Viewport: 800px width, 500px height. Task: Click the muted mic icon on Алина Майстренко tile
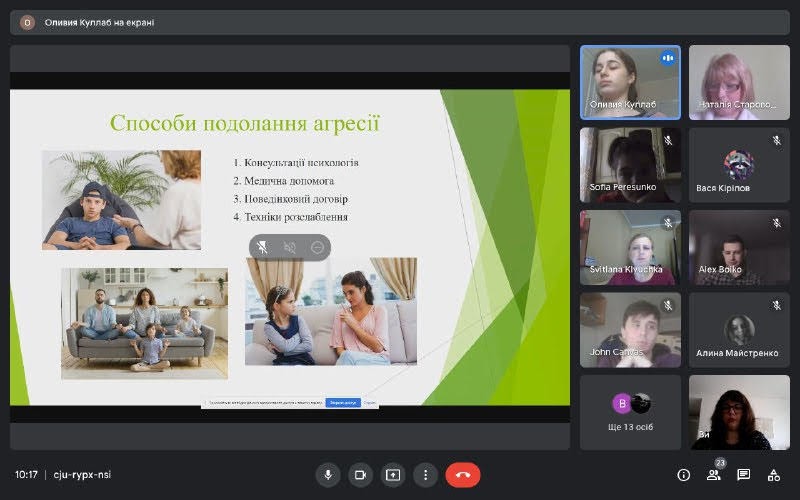click(777, 305)
